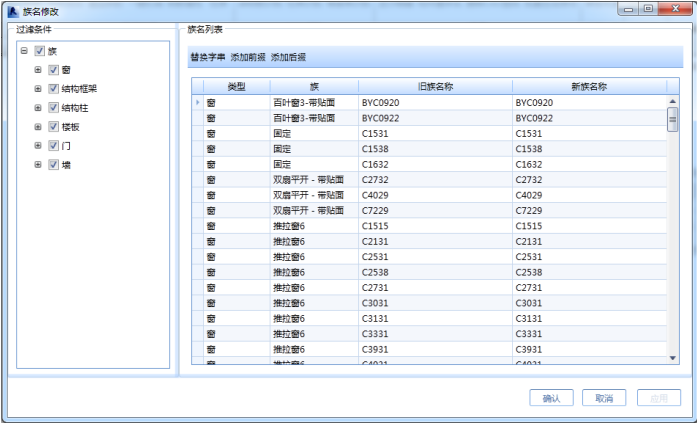Expand the 结构柱 tree node
Screen dimensions: 697x423
pyautogui.click(x=38, y=108)
